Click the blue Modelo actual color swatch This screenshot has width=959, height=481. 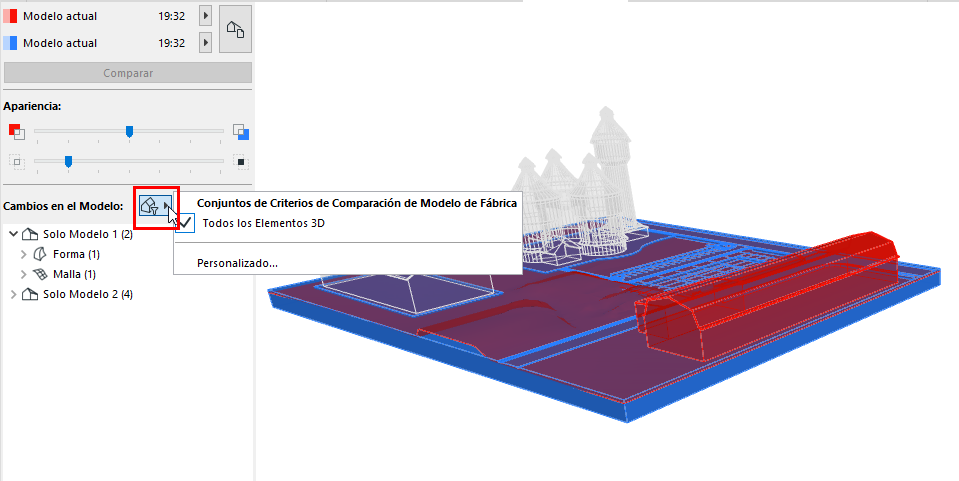click(10, 43)
